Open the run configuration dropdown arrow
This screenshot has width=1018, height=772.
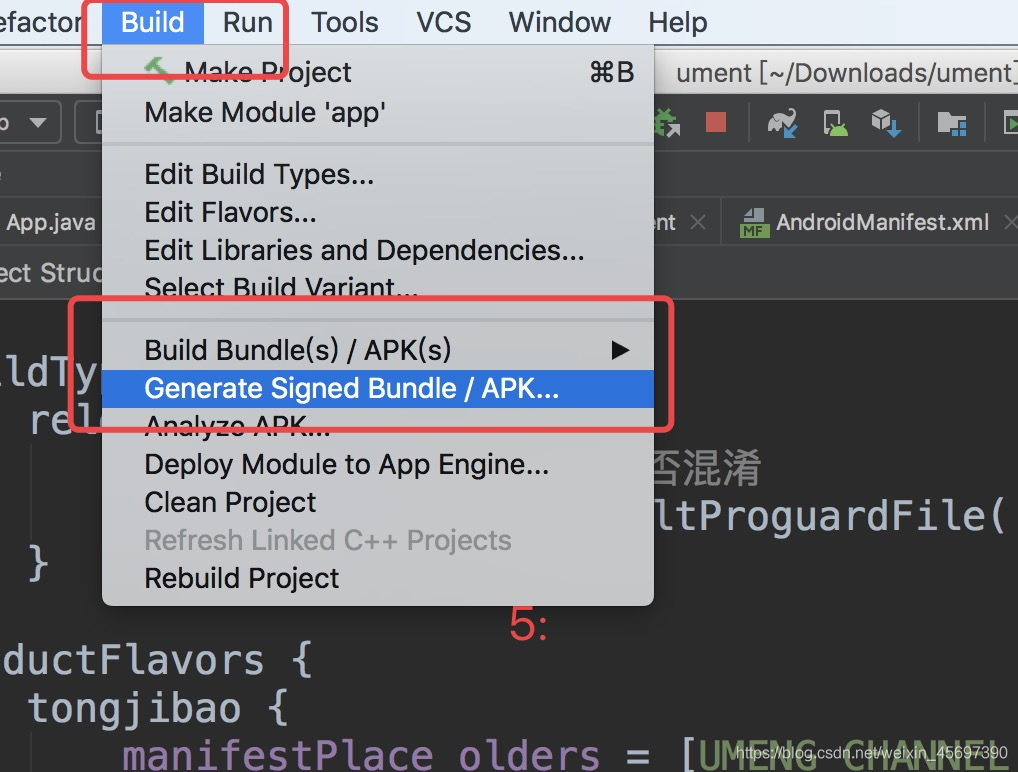[x=38, y=122]
